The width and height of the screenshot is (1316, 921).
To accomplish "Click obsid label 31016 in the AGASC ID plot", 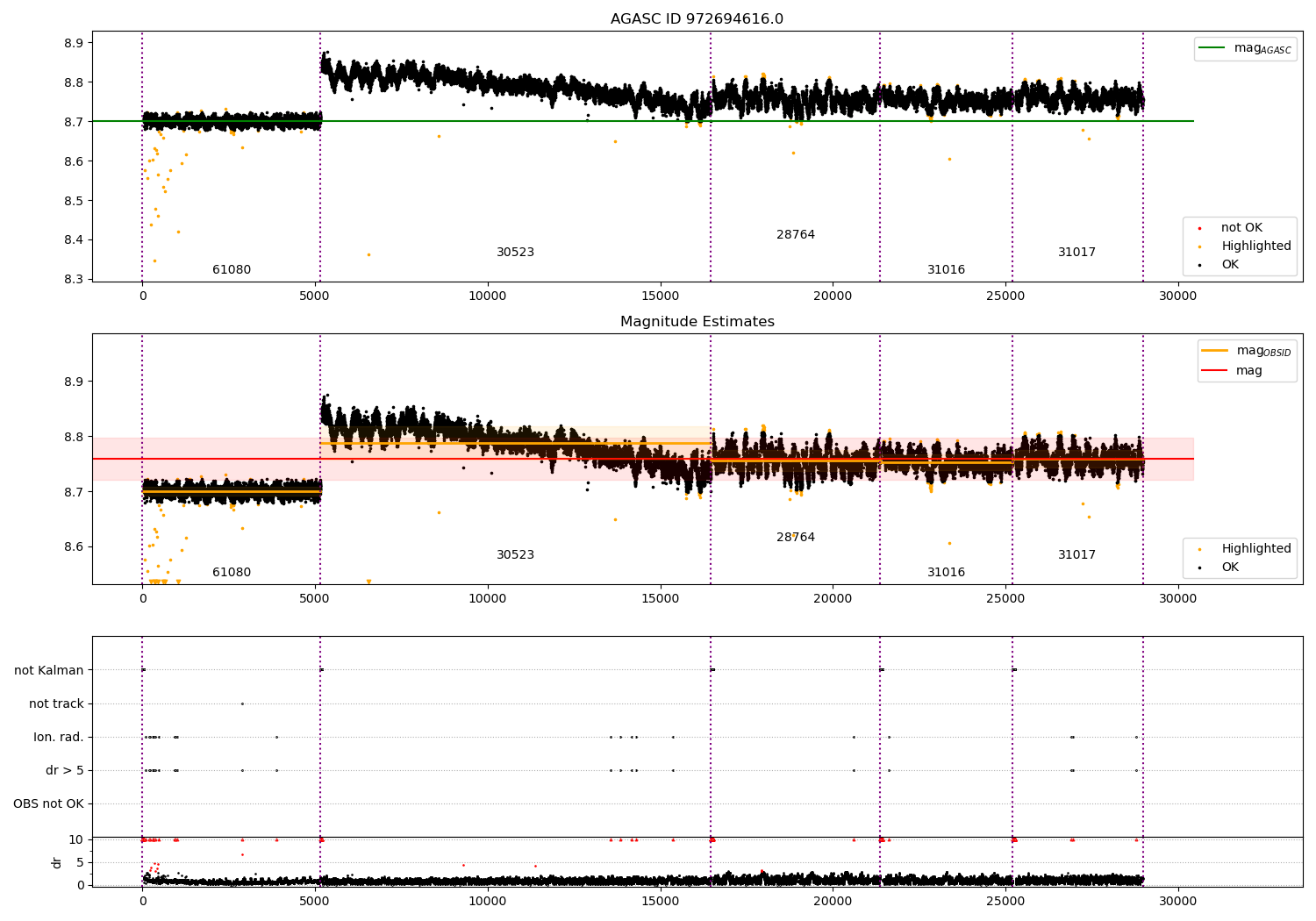I will coord(946,270).
